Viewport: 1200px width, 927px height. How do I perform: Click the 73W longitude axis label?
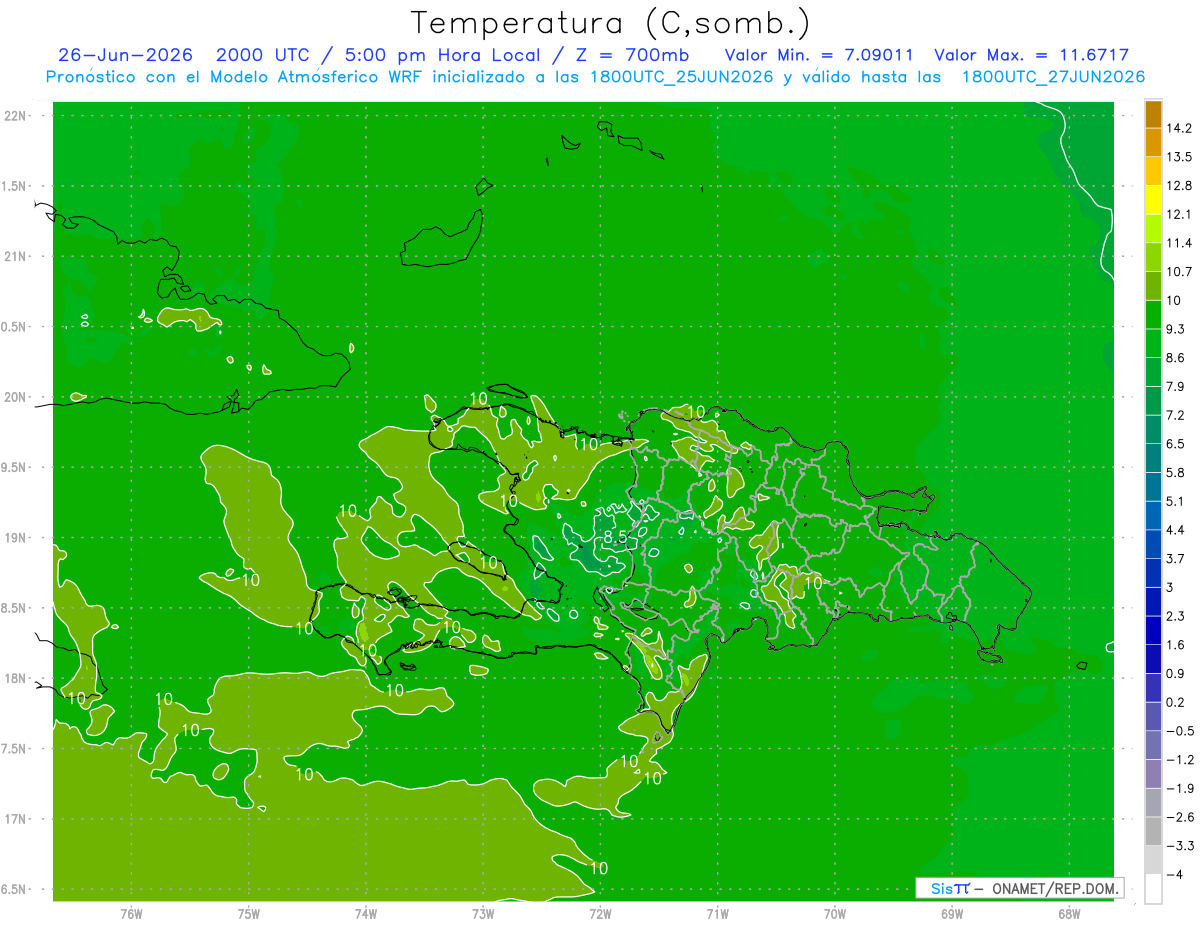[483, 914]
